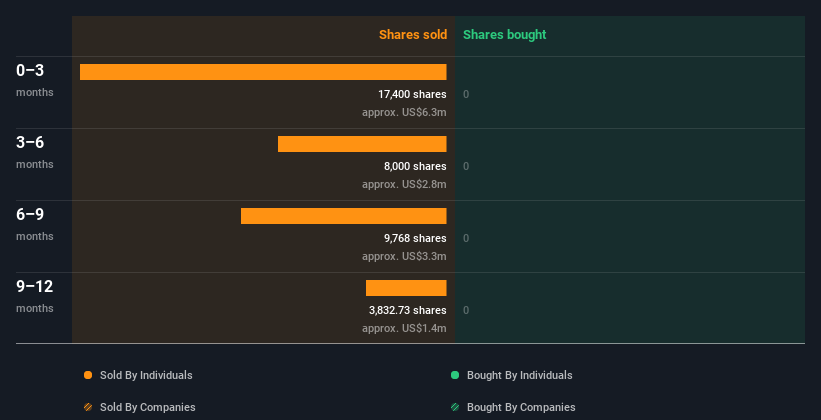Toggle the Sold By Companies legend label
The image size is (821, 420).
(148, 407)
